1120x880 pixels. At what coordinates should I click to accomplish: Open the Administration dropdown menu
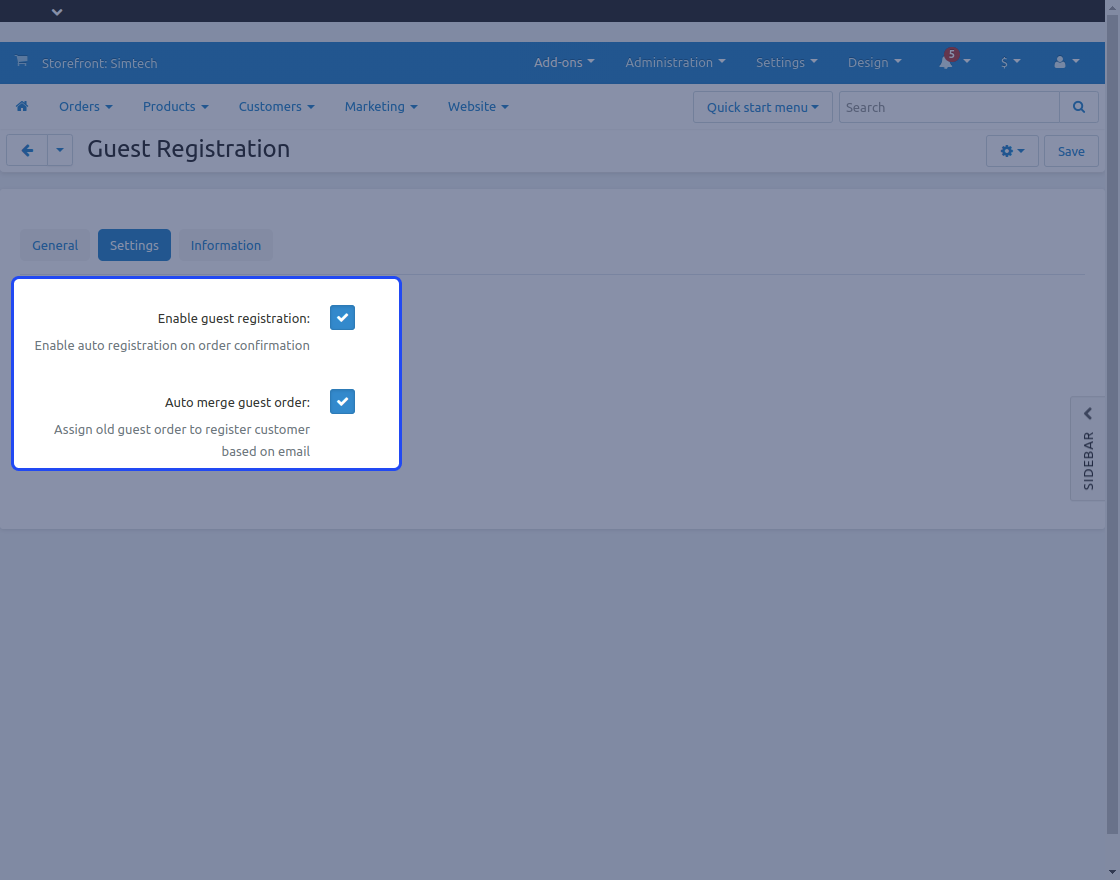(x=675, y=63)
